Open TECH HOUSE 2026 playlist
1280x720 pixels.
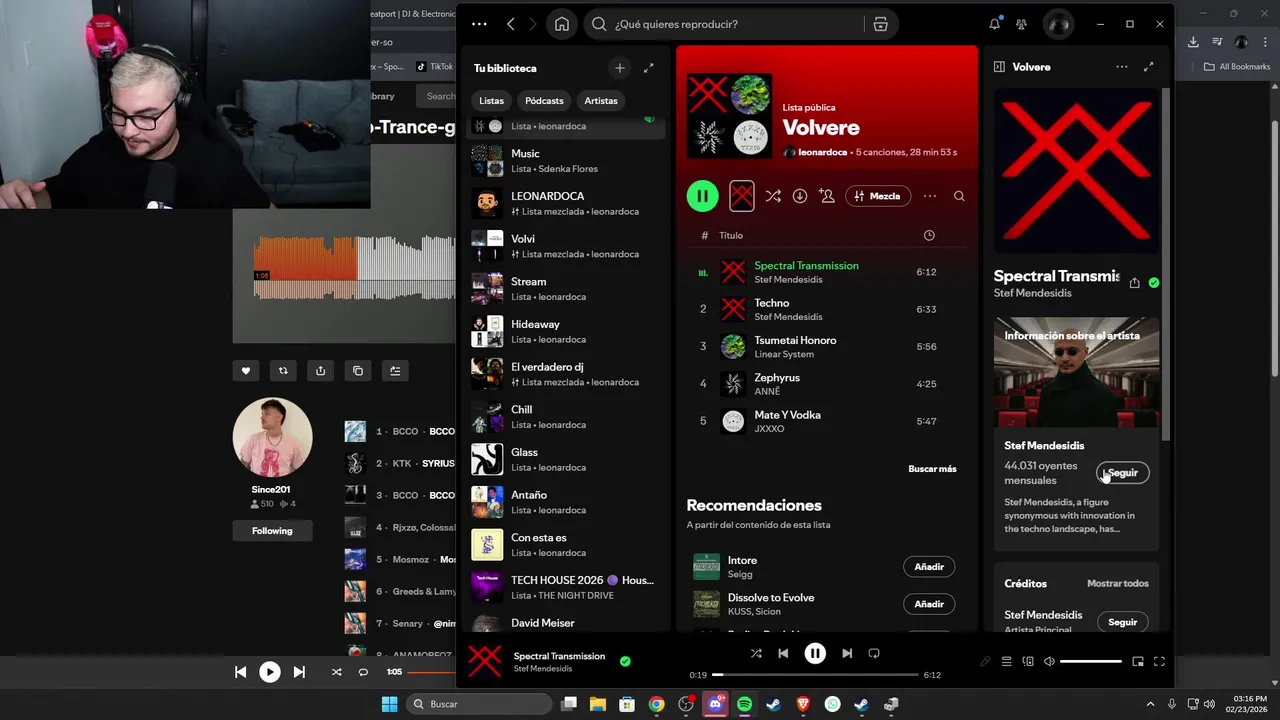click(x=567, y=587)
